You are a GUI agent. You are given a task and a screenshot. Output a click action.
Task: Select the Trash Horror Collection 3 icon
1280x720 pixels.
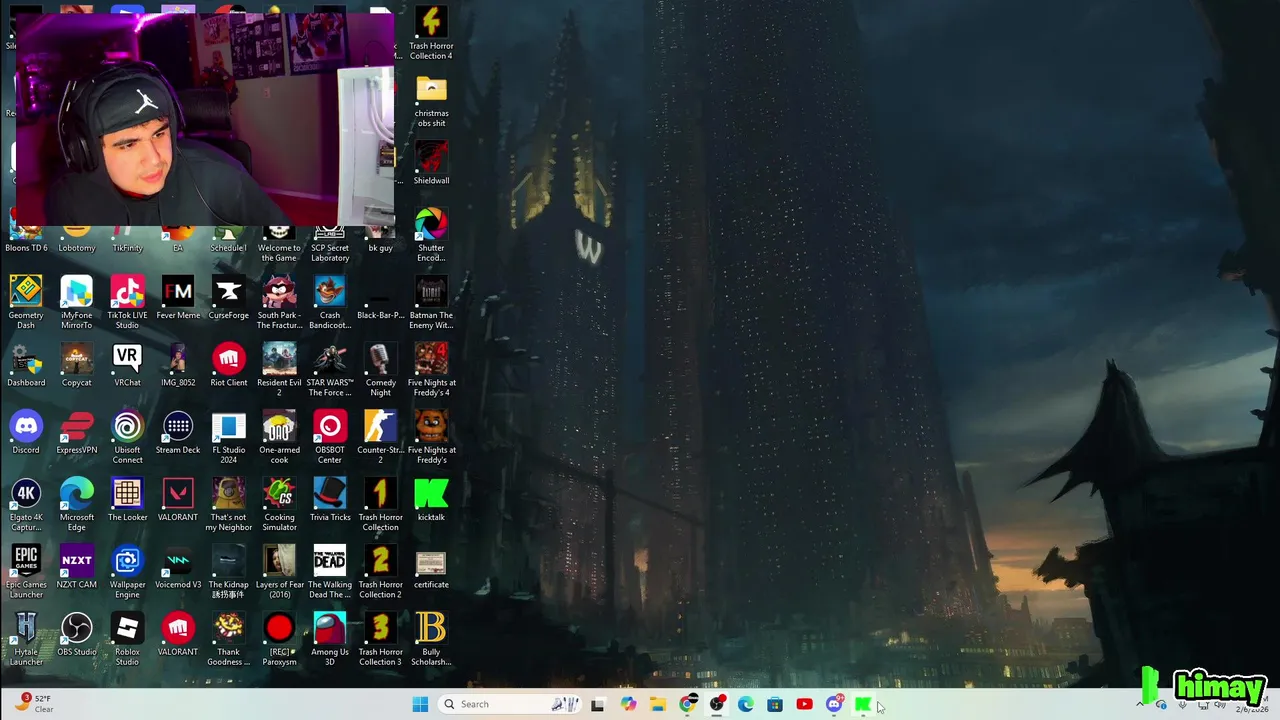(x=380, y=639)
